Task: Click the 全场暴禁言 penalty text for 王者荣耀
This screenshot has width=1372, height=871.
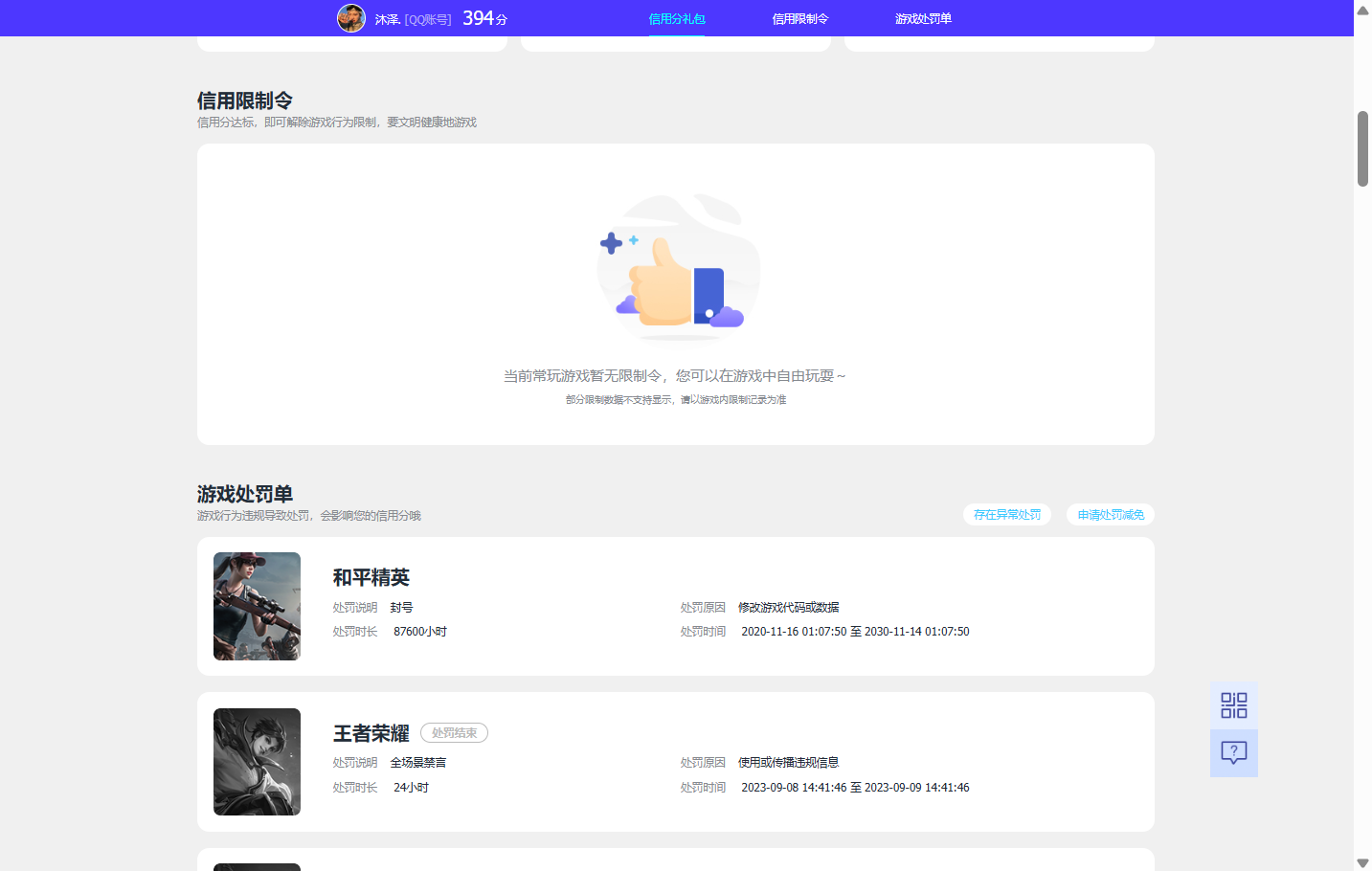Action: click(x=419, y=762)
